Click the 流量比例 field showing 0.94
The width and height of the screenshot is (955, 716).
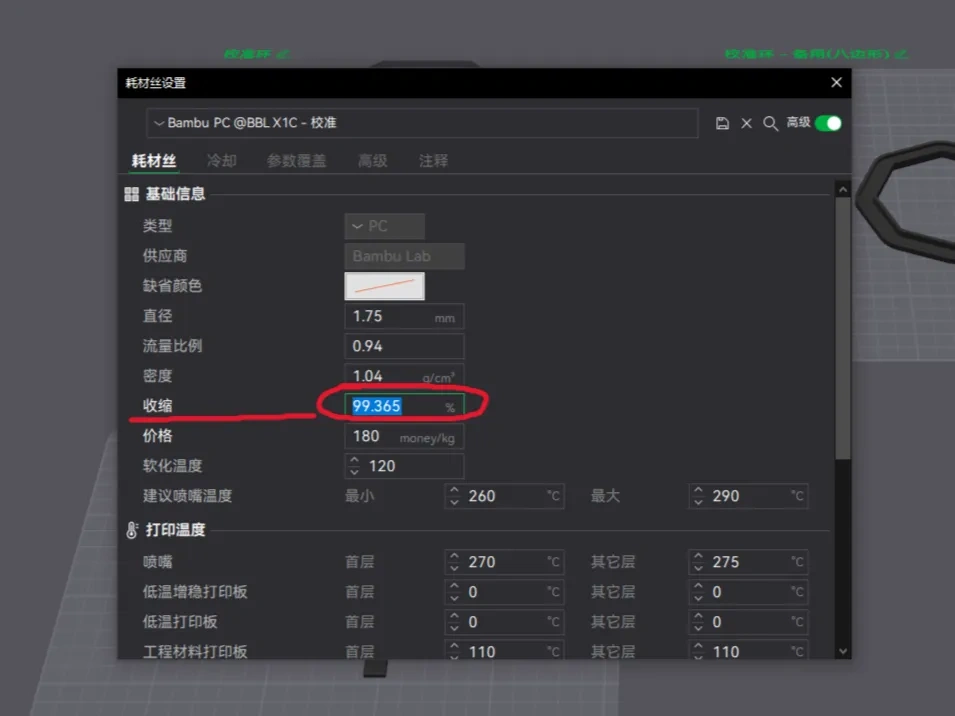tap(404, 346)
